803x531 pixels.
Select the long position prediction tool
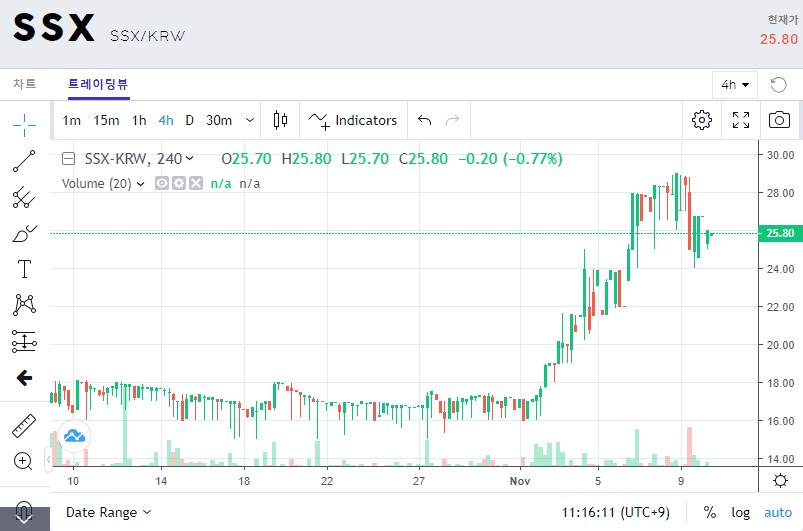coord(24,341)
